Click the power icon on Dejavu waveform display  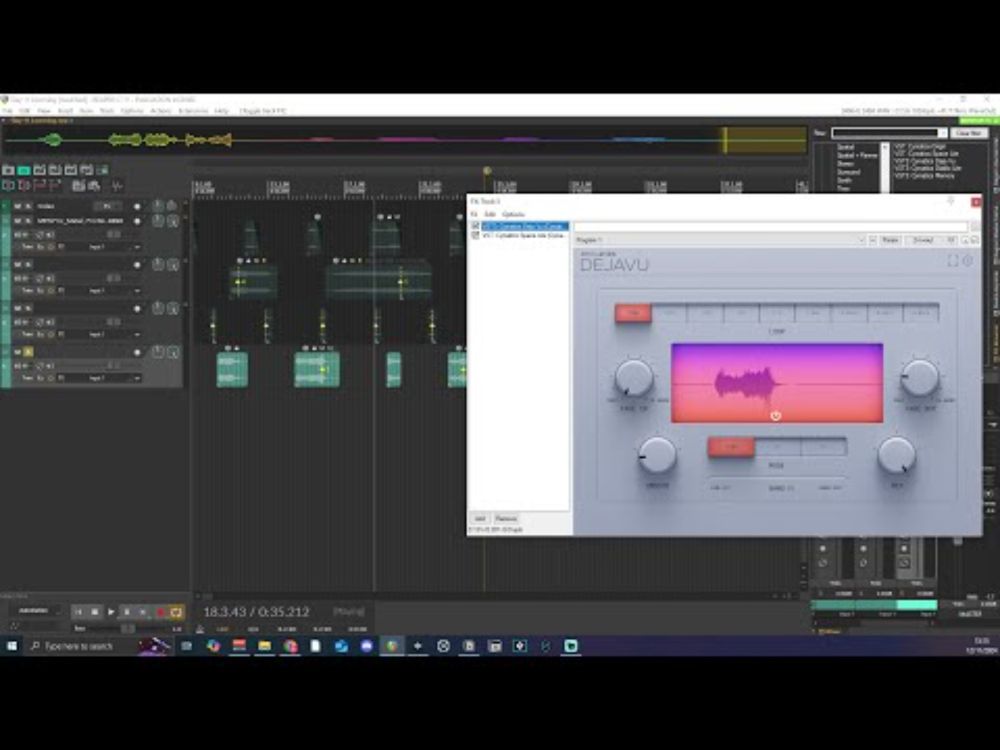[x=776, y=416]
